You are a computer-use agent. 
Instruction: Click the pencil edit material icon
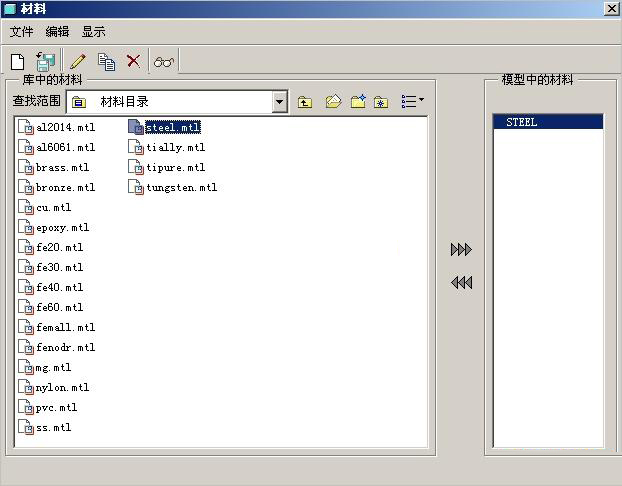pos(78,61)
